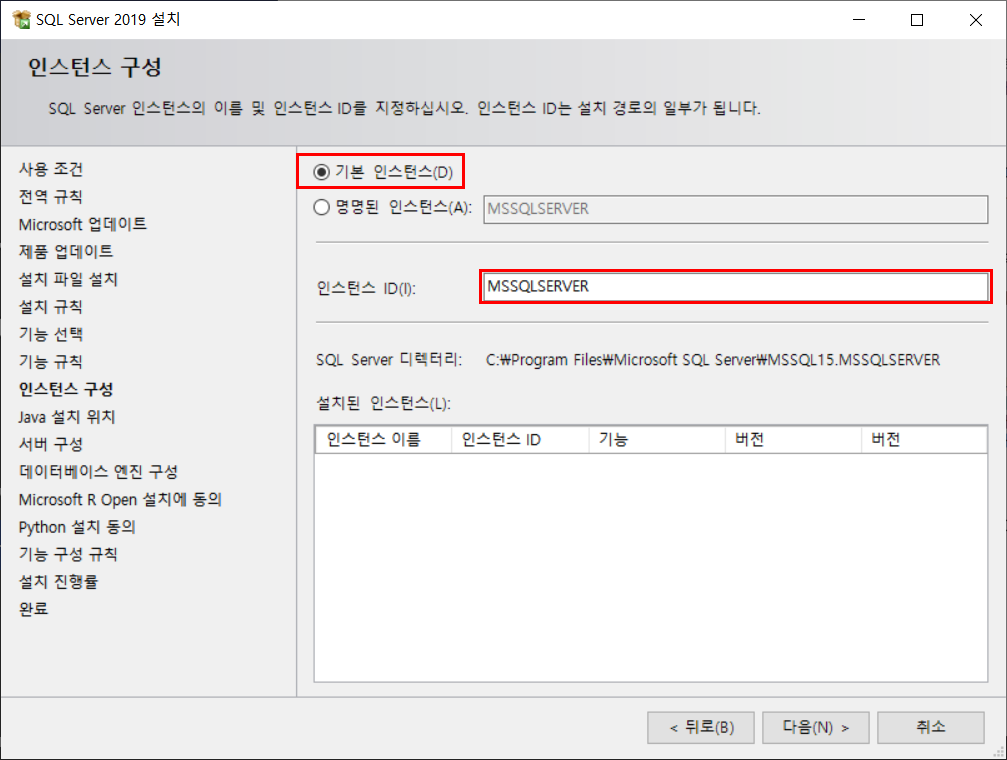Click the 기능 구성 규칙 step
Viewport: 1007px width, 760px height.
coord(68,554)
